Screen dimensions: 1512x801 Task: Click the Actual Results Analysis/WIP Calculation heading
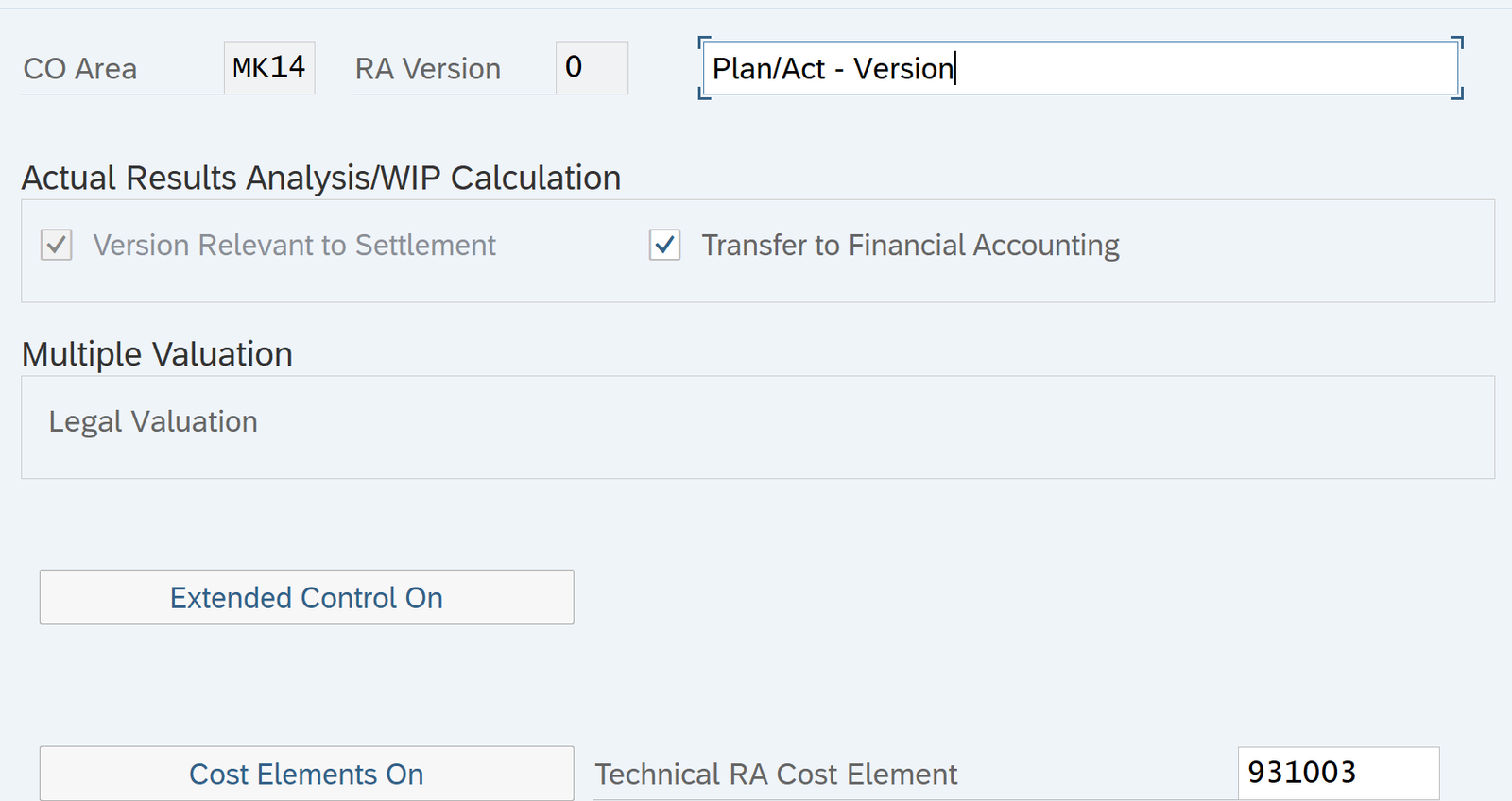pyautogui.click(x=321, y=178)
